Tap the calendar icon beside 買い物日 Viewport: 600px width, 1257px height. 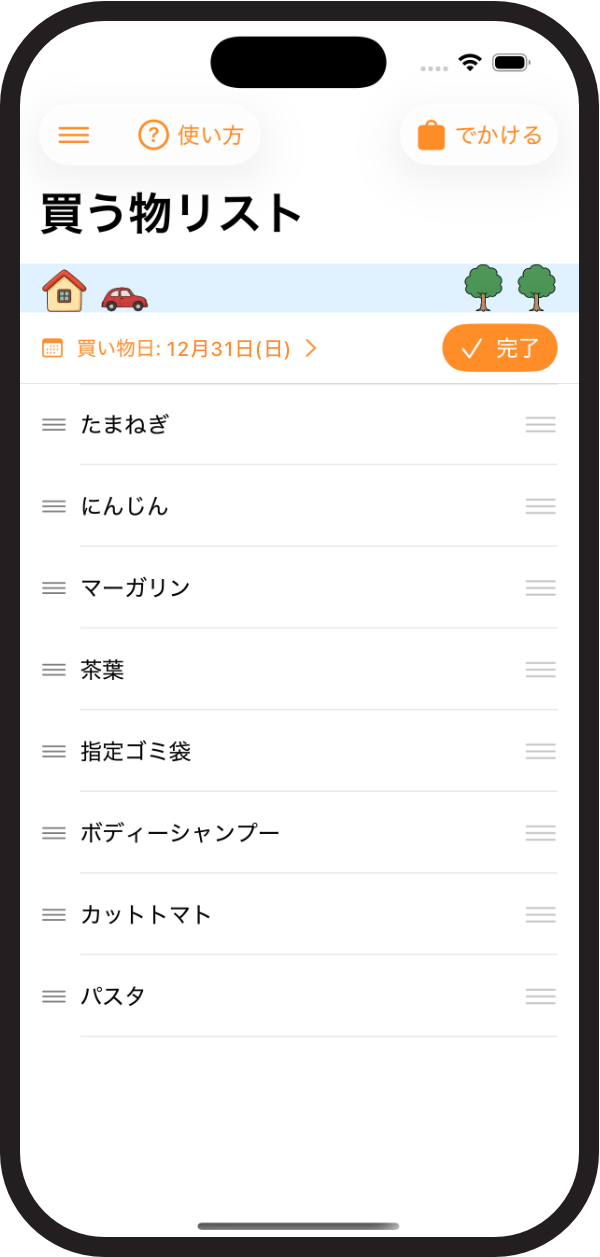point(52,349)
